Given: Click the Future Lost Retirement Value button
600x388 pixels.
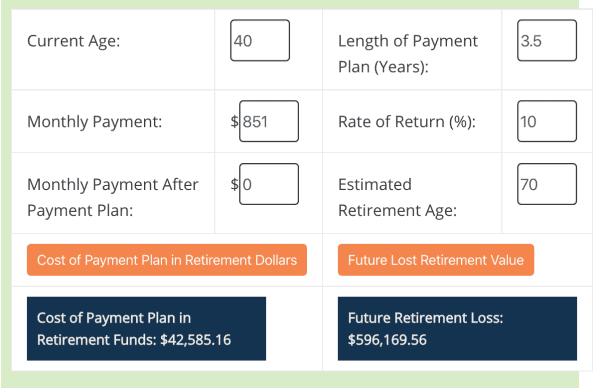Looking at the screenshot, I should (x=436, y=260).
